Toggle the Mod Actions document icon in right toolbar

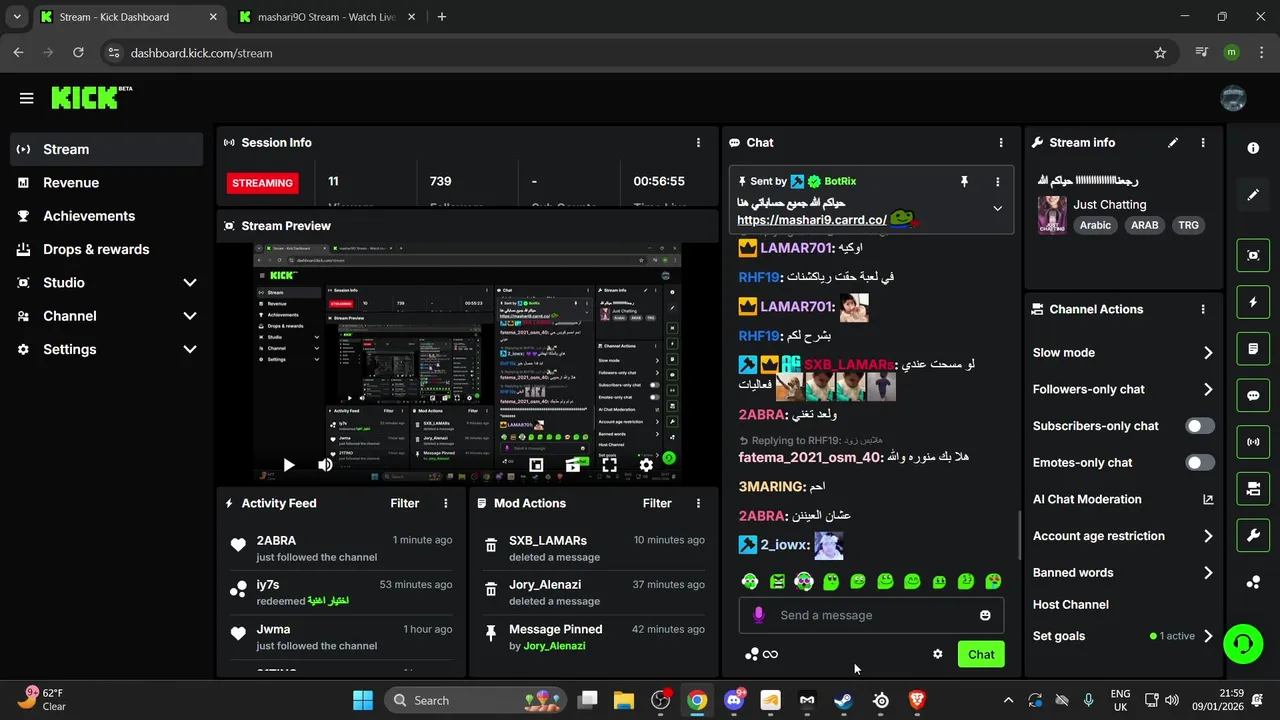pos(1253,349)
